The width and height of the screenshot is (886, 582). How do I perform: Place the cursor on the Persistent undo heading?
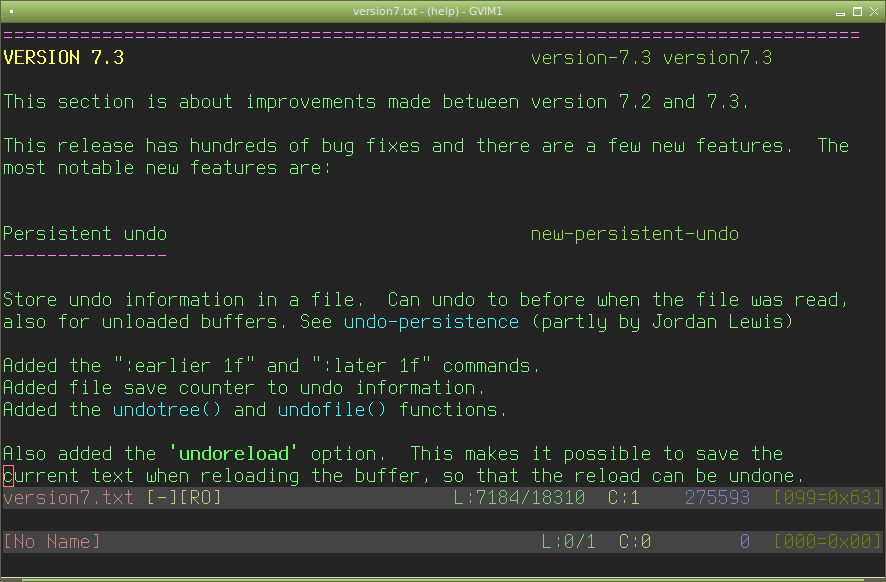pos(85,234)
